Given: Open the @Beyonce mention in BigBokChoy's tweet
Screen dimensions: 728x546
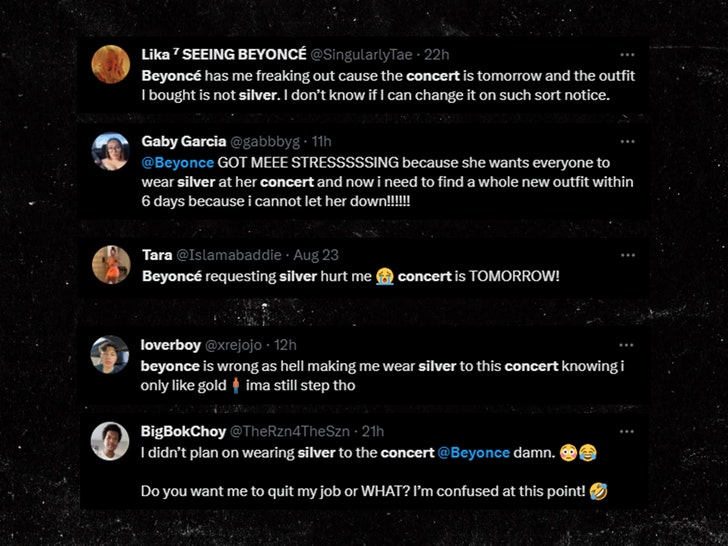Looking at the screenshot, I should [x=474, y=453].
